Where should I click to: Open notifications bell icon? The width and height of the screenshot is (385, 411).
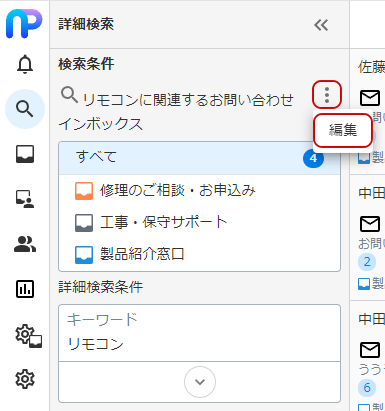click(25, 64)
